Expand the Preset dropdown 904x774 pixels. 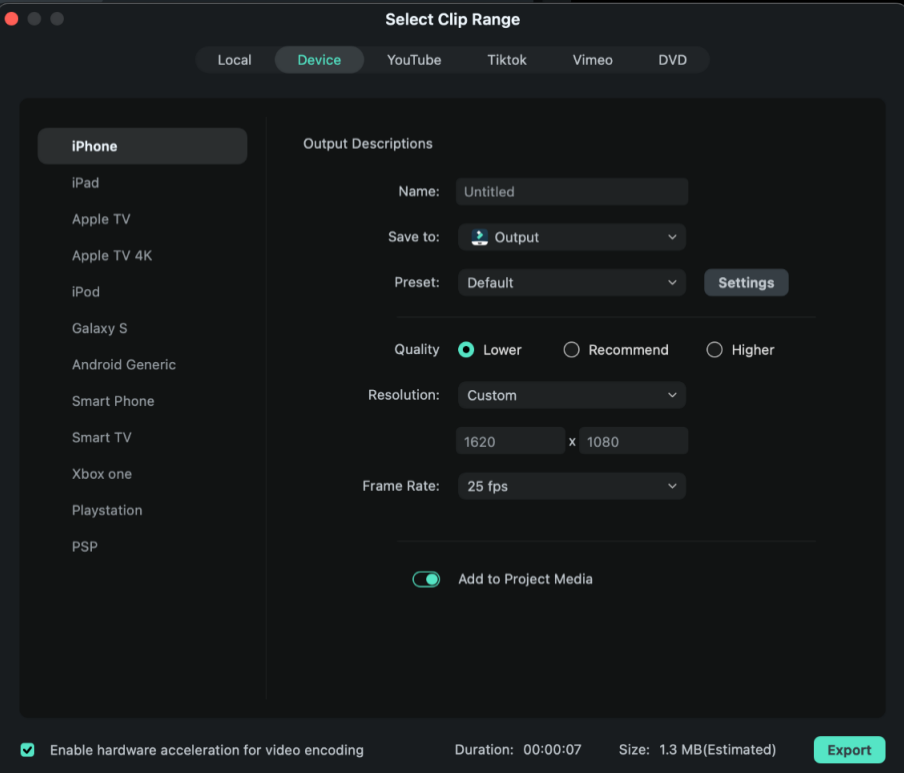tap(572, 283)
